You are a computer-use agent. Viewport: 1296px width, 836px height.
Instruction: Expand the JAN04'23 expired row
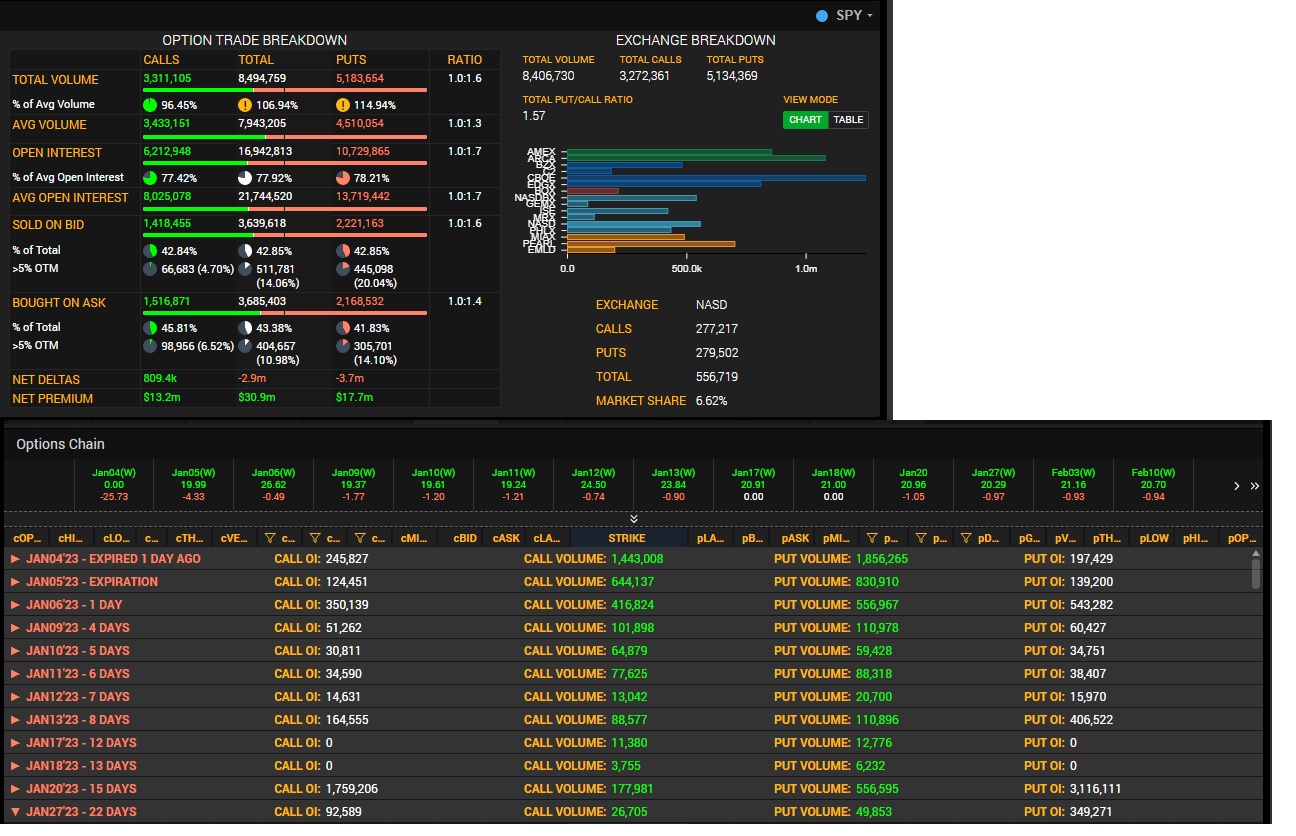pyautogui.click(x=15, y=559)
